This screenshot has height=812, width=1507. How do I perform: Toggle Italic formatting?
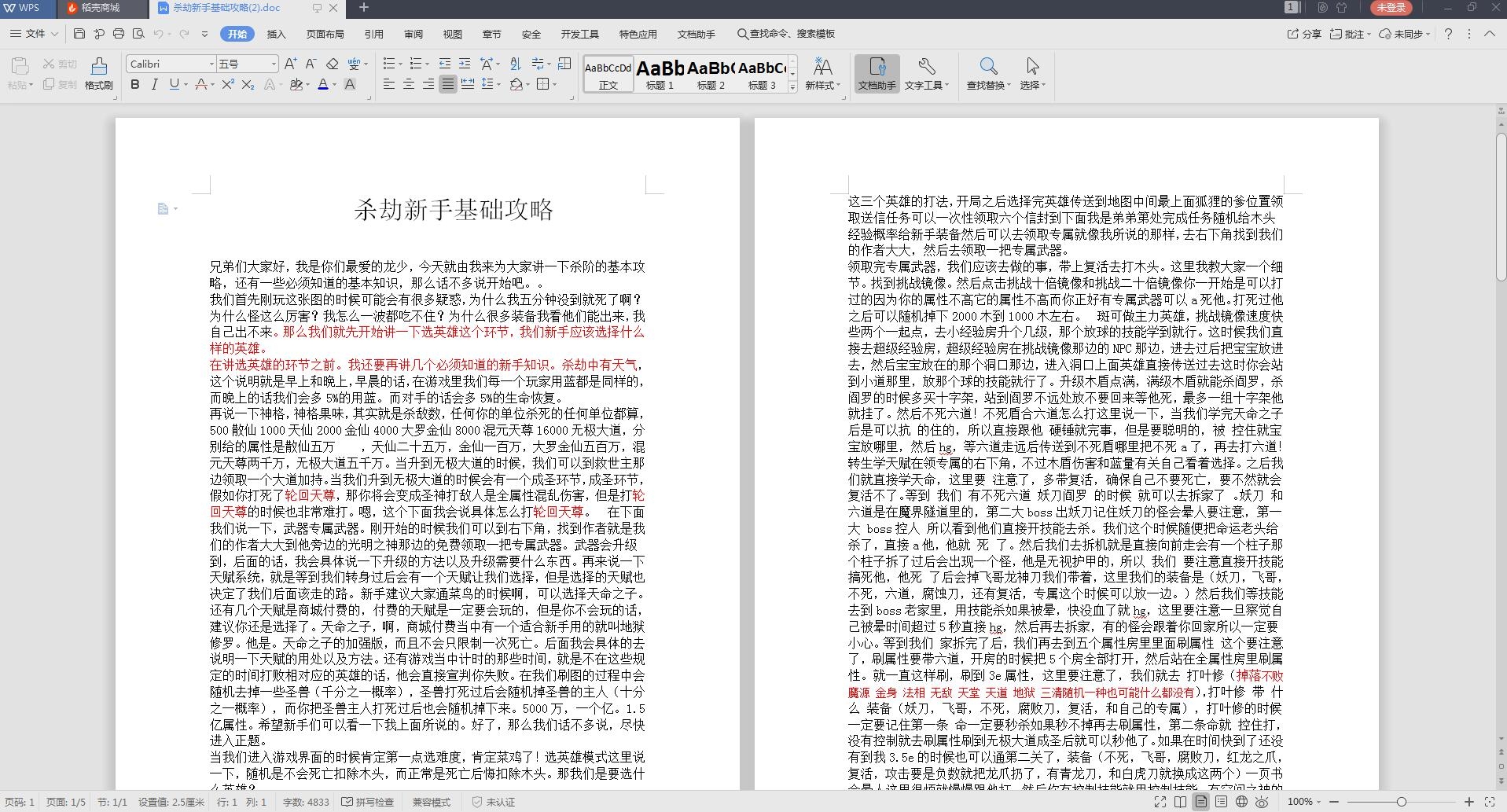[x=154, y=84]
